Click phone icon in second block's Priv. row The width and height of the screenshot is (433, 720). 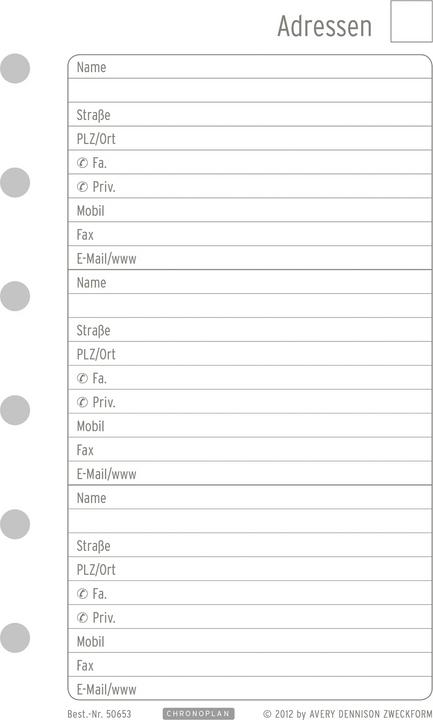[x=82, y=402]
